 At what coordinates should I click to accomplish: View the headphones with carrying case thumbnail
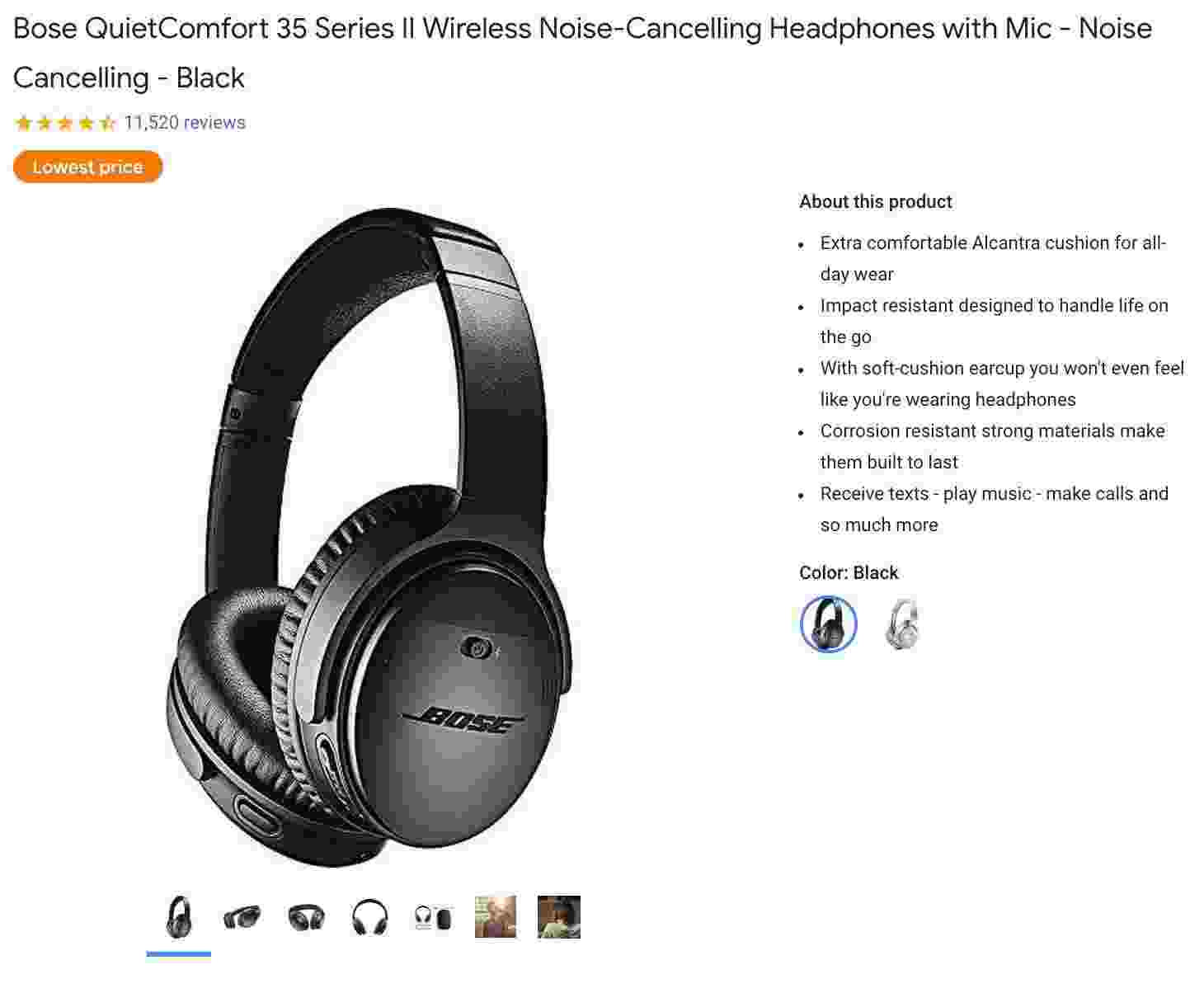(433, 917)
